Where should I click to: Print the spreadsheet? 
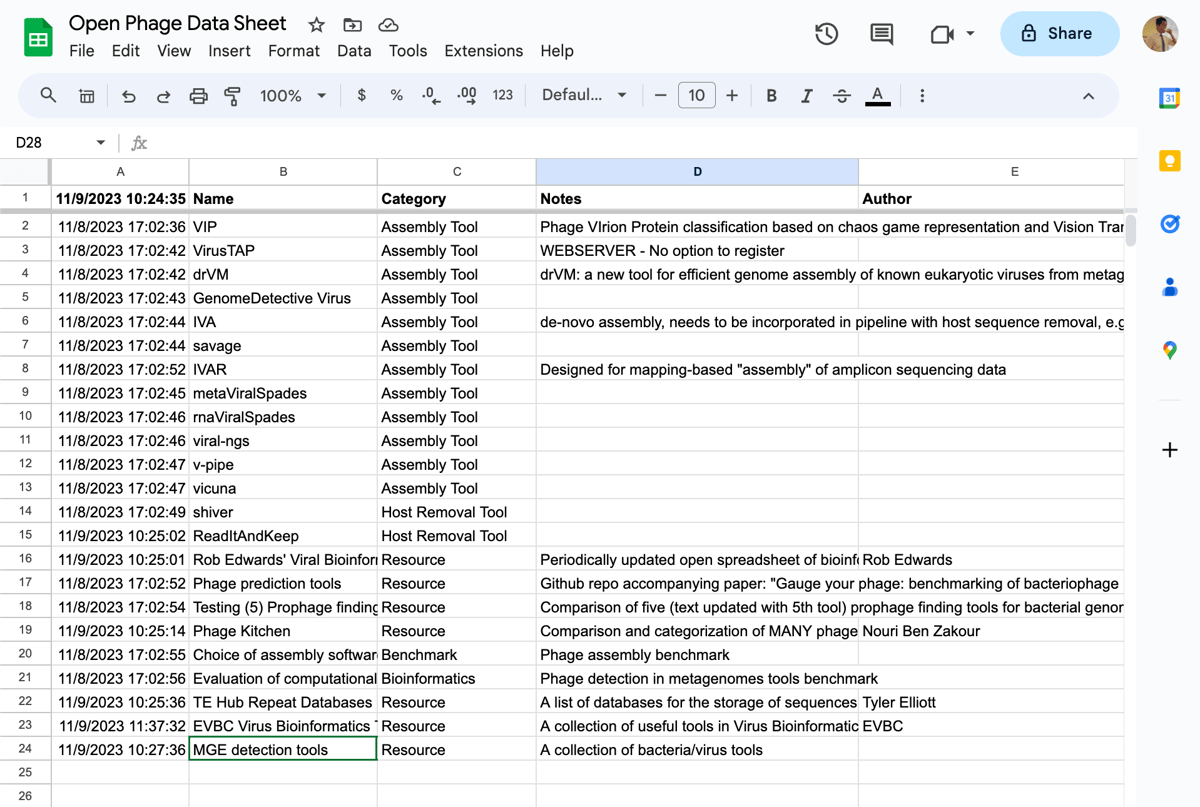198,96
